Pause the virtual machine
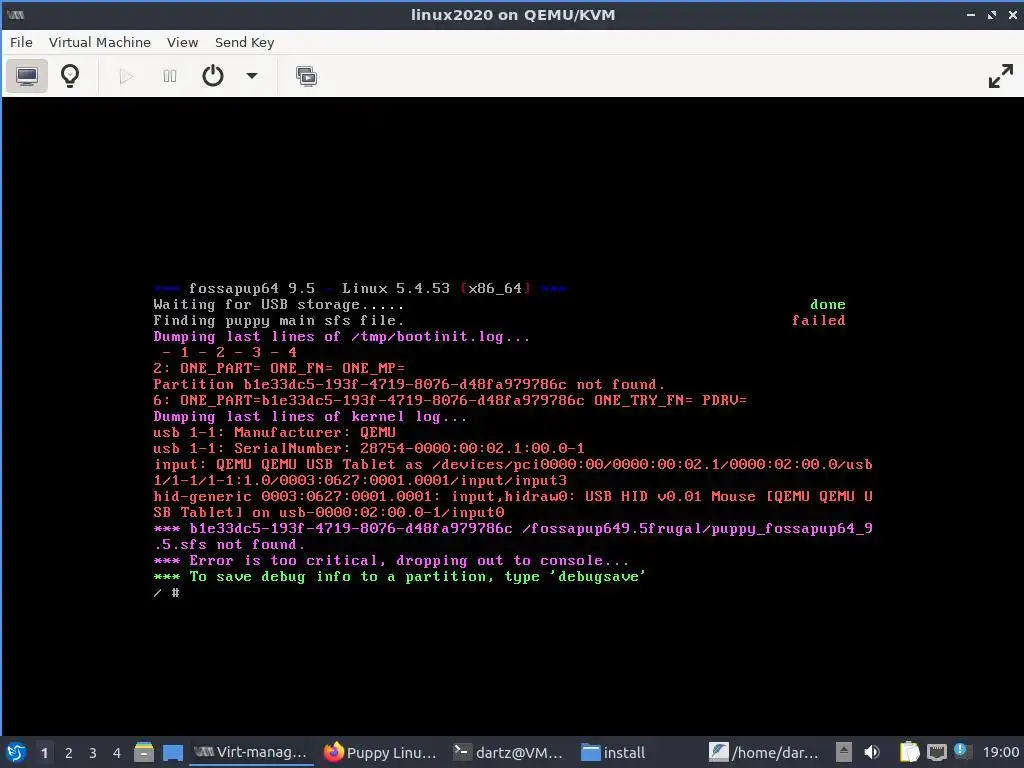Screen dimensions: 1024x768 click(x=170, y=76)
